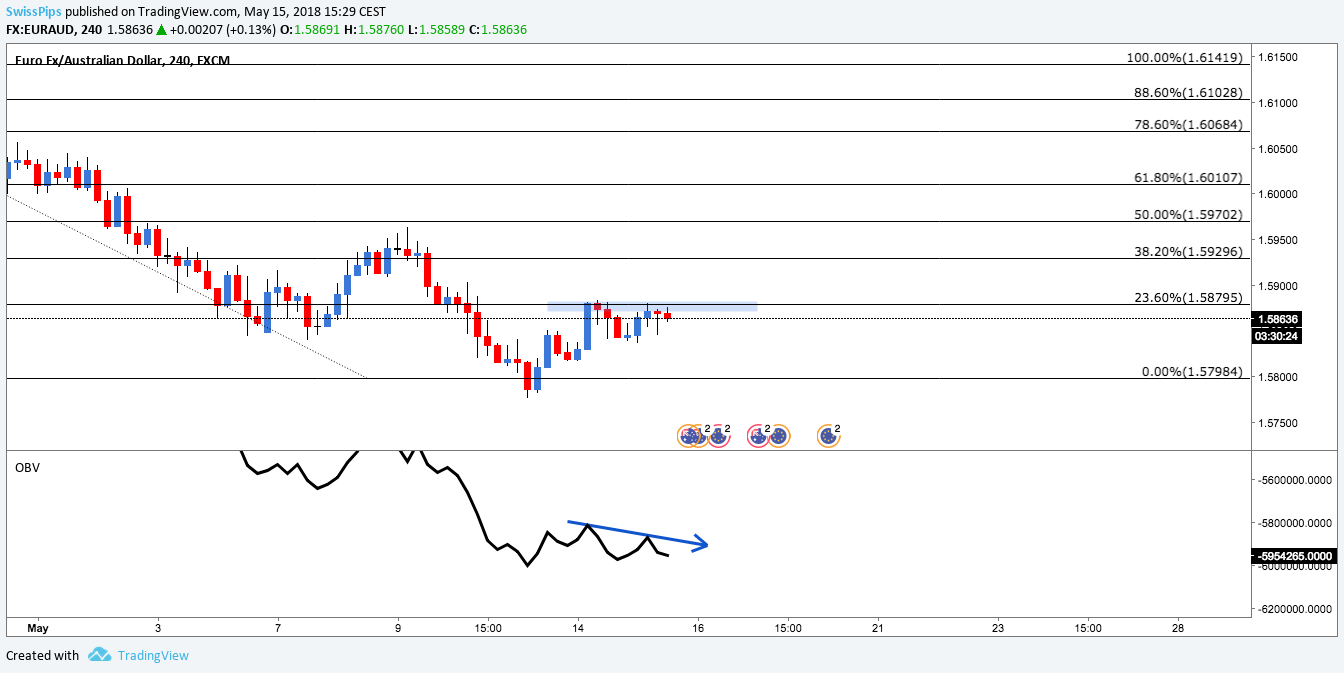Open the TradingView link in footer
The height and width of the screenshot is (673, 1344).
point(152,656)
